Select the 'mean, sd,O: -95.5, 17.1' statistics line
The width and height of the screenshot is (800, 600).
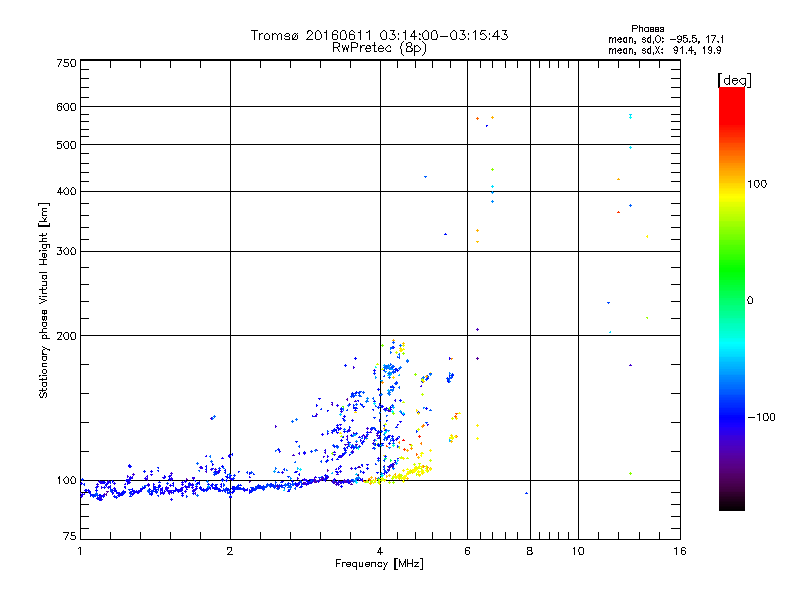coord(666,40)
